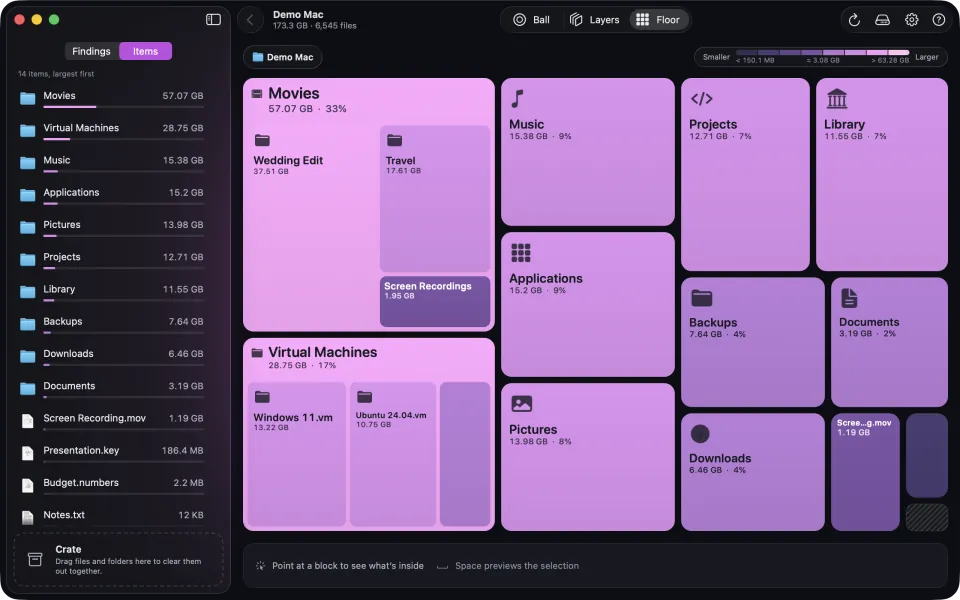960x600 pixels.
Task: Click the Smaller legend label
Action: pos(716,57)
